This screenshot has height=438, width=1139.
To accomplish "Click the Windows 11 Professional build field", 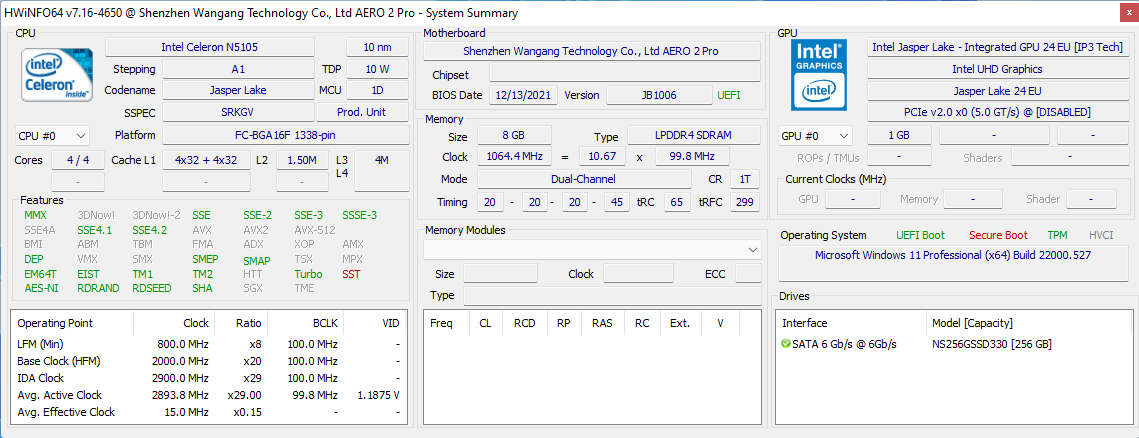I will (x=952, y=263).
